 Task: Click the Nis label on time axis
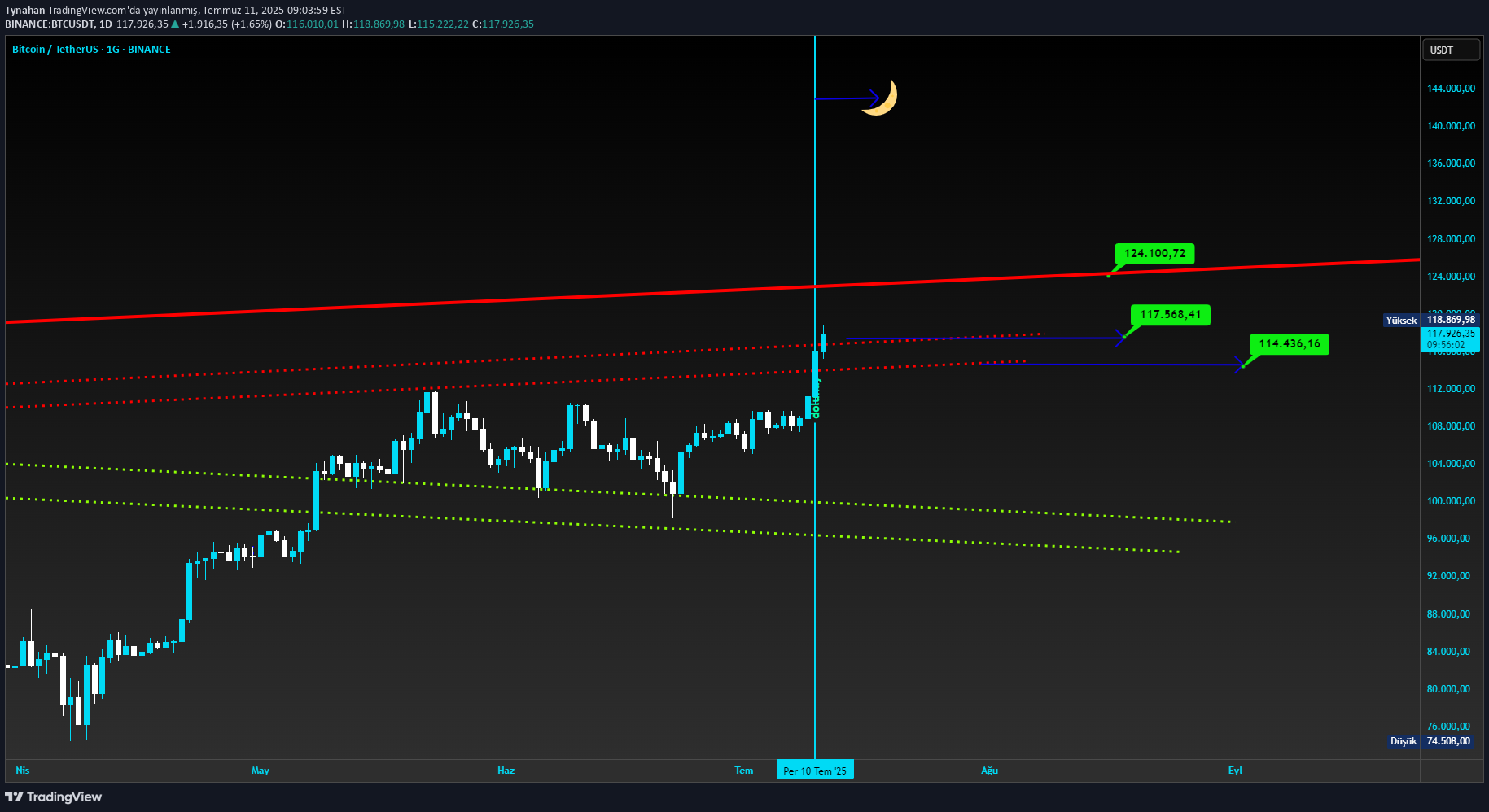[x=23, y=771]
